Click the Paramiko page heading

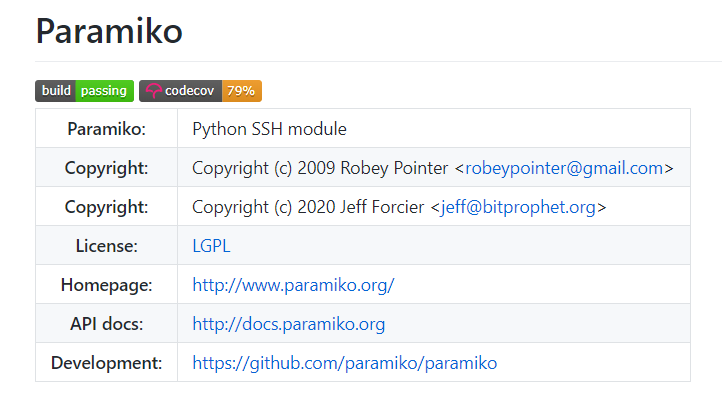[x=109, y=32]
